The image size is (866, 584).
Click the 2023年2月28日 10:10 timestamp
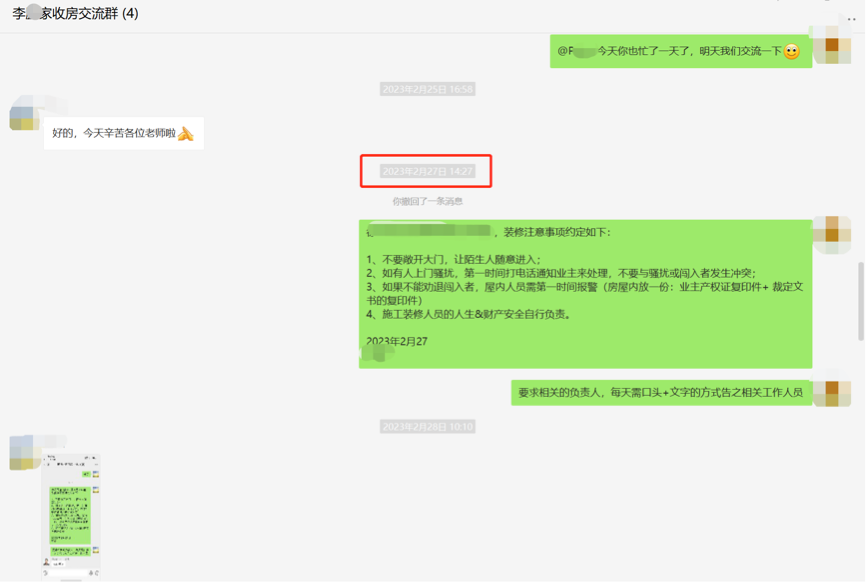coord(427,427)
